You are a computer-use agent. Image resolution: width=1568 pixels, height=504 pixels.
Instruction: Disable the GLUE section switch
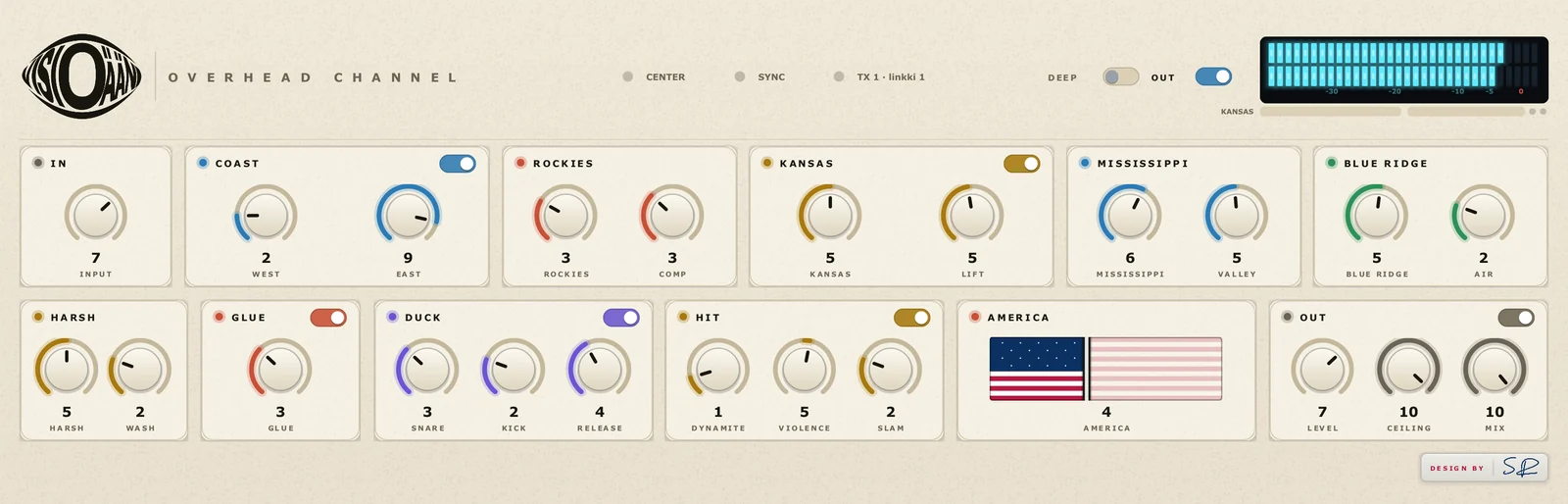click(328, 318)
